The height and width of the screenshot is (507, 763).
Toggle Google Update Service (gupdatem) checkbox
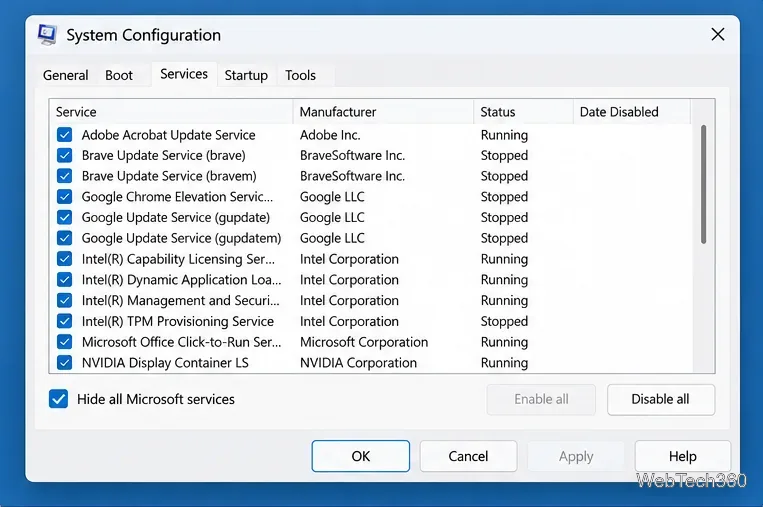pyautogui.click(x=64, y=238)
